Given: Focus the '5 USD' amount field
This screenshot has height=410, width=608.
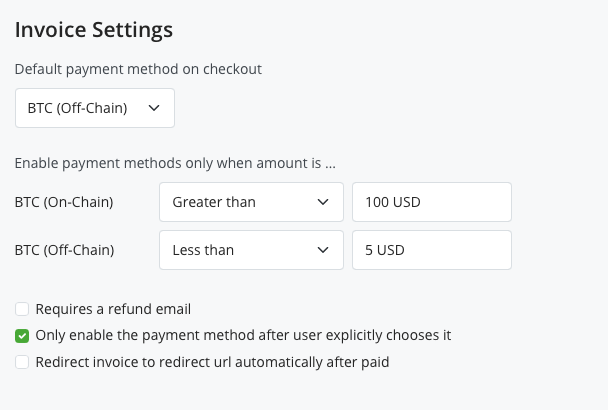Looking at the screenshot, I should pyautogui.click(x=431, y=250).
